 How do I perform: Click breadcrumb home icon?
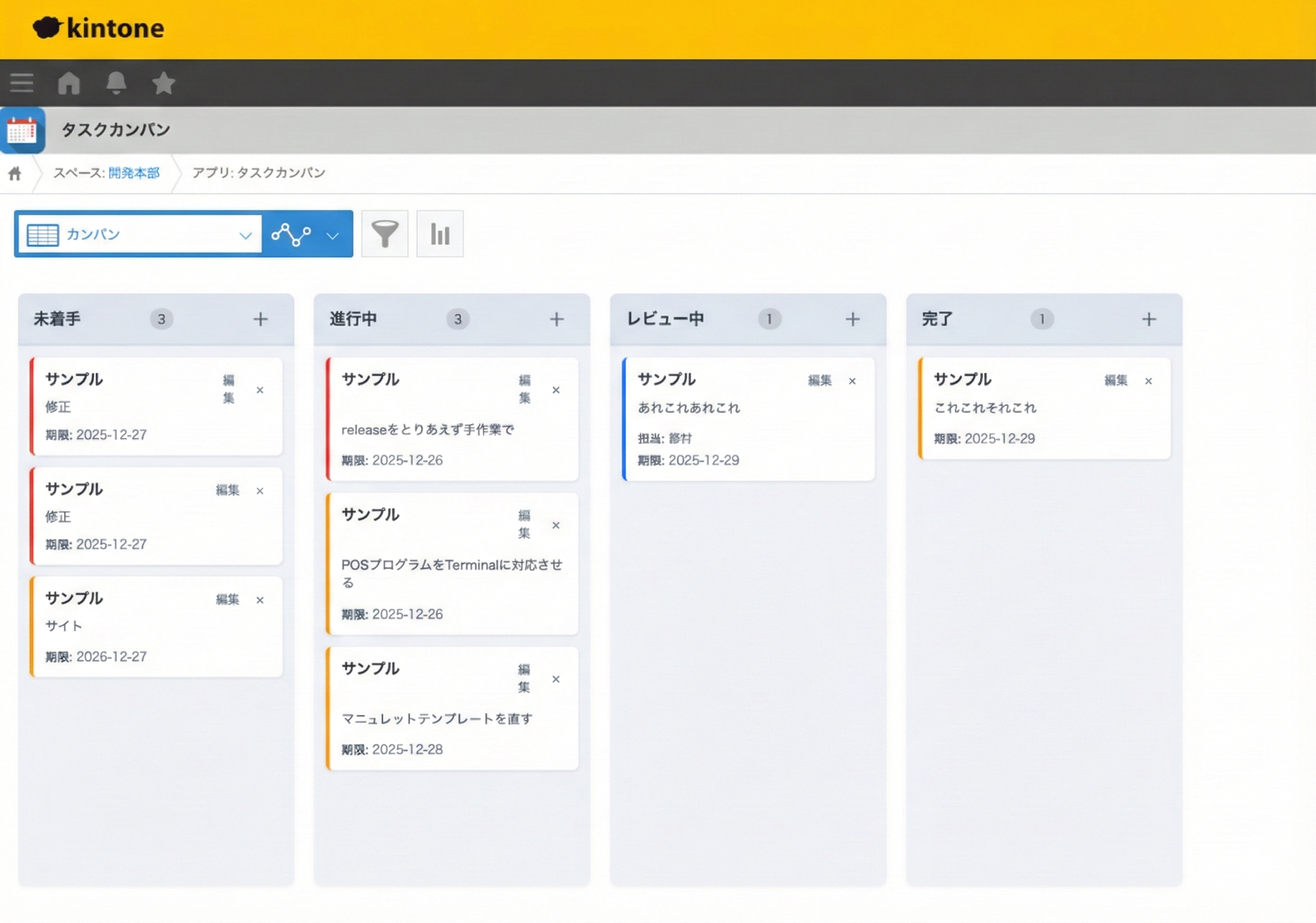(15, 173)
